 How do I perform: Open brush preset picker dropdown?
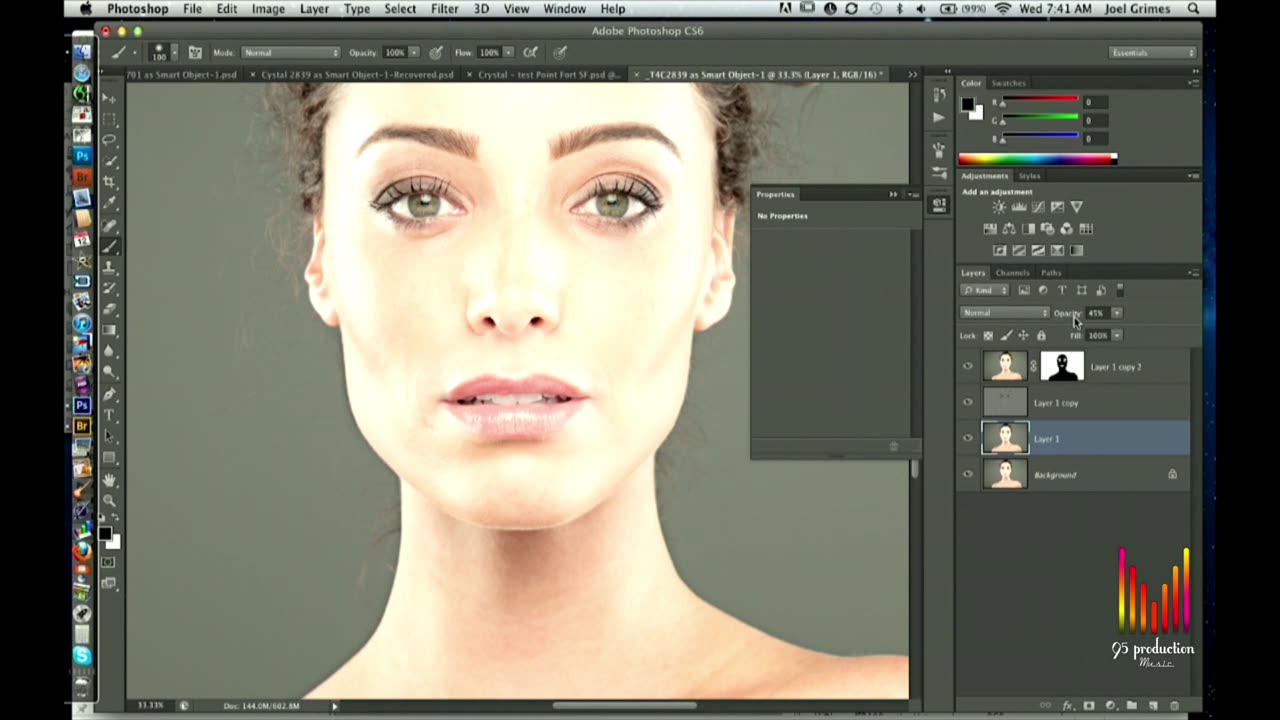[x=174, y=52]
